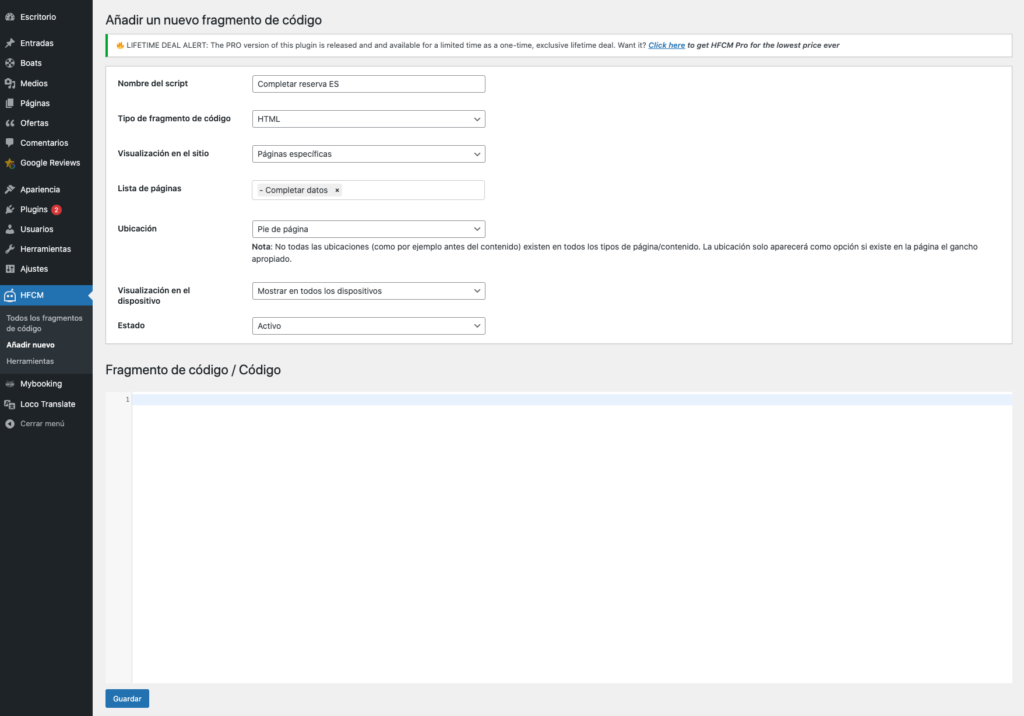This screenshot has height=716, width=1024.
Task: Collapse sidebar via Cerrar menú text
Action: (x=42, y=424)
